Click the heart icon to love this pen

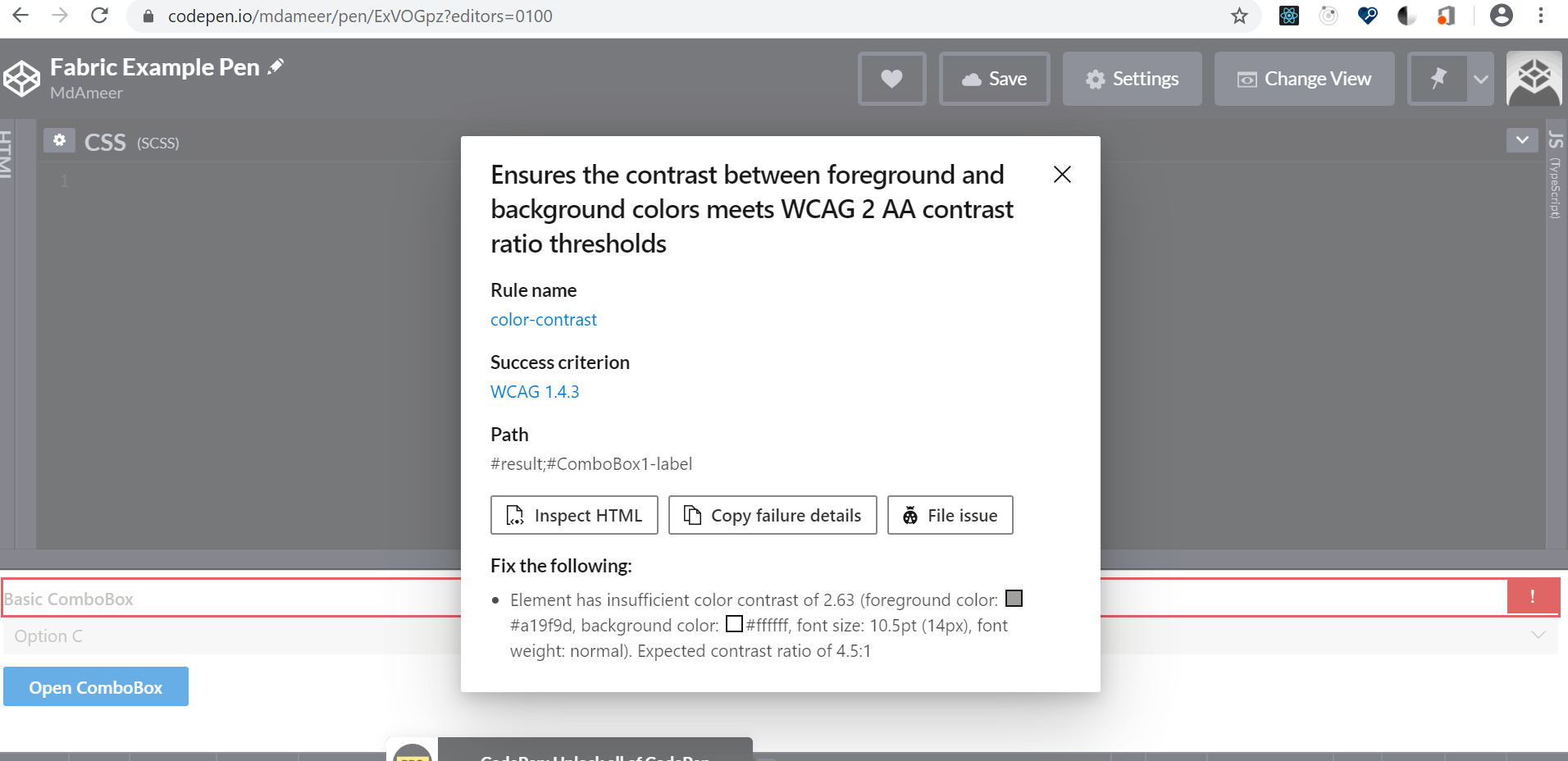(891, 79)
